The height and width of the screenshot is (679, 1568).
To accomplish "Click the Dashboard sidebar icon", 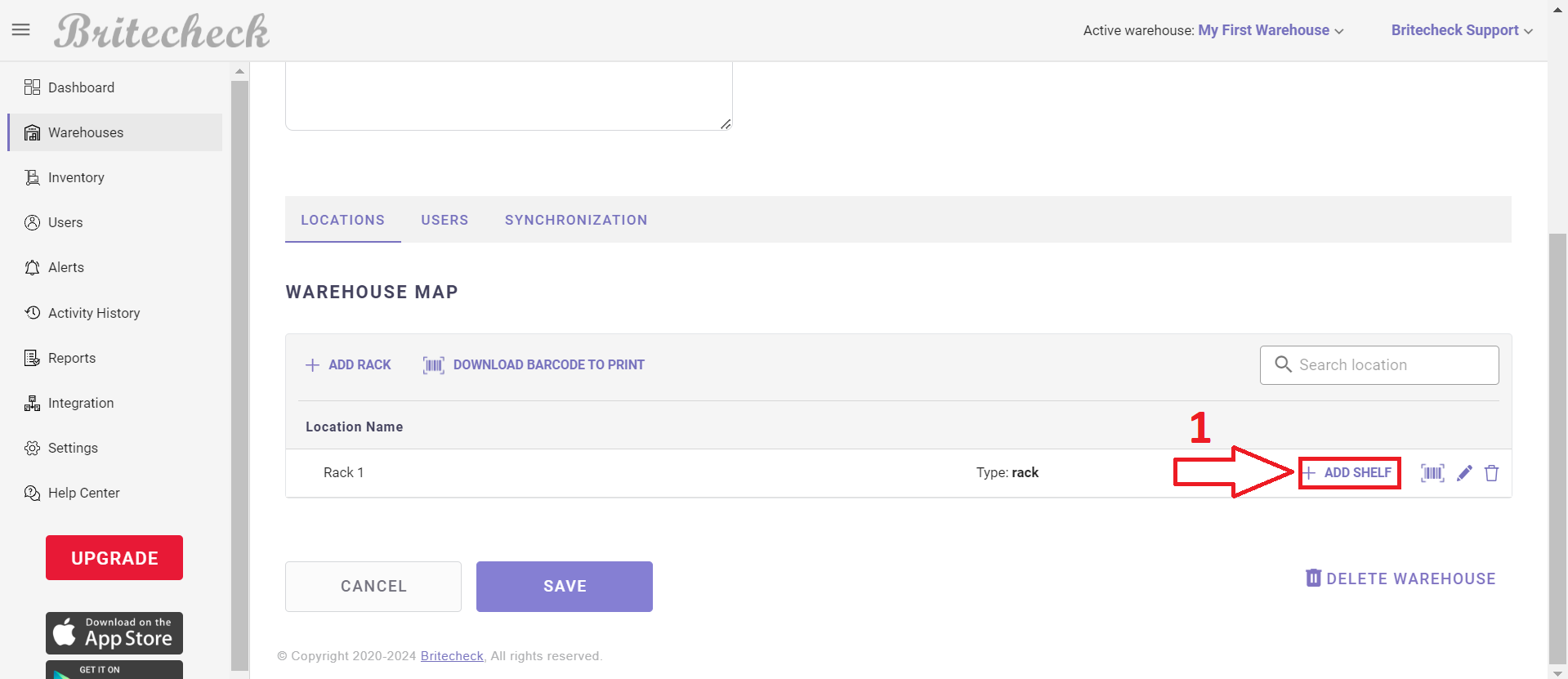I will [x=32, y=87].
